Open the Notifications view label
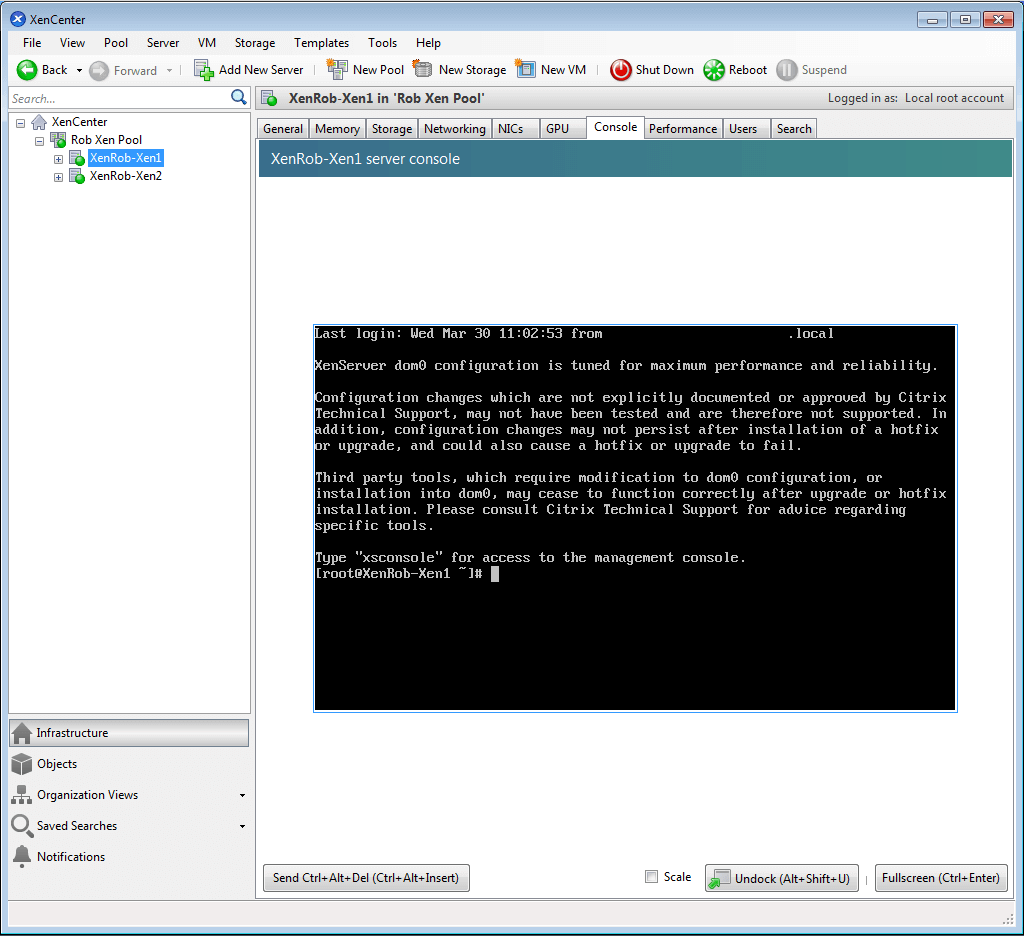The height and width of the screenshot is (936, 1024). 71,856
